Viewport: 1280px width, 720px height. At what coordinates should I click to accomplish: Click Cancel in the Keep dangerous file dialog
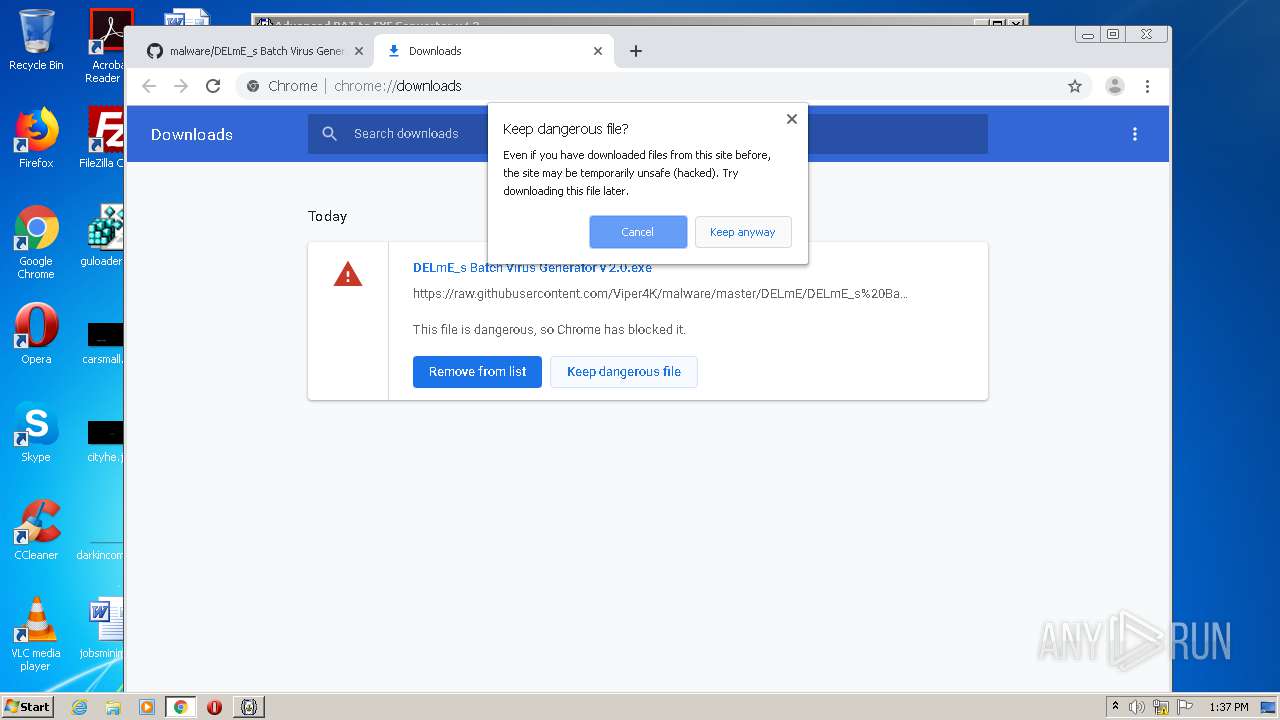pyautogui.click(x=638, y=232)
